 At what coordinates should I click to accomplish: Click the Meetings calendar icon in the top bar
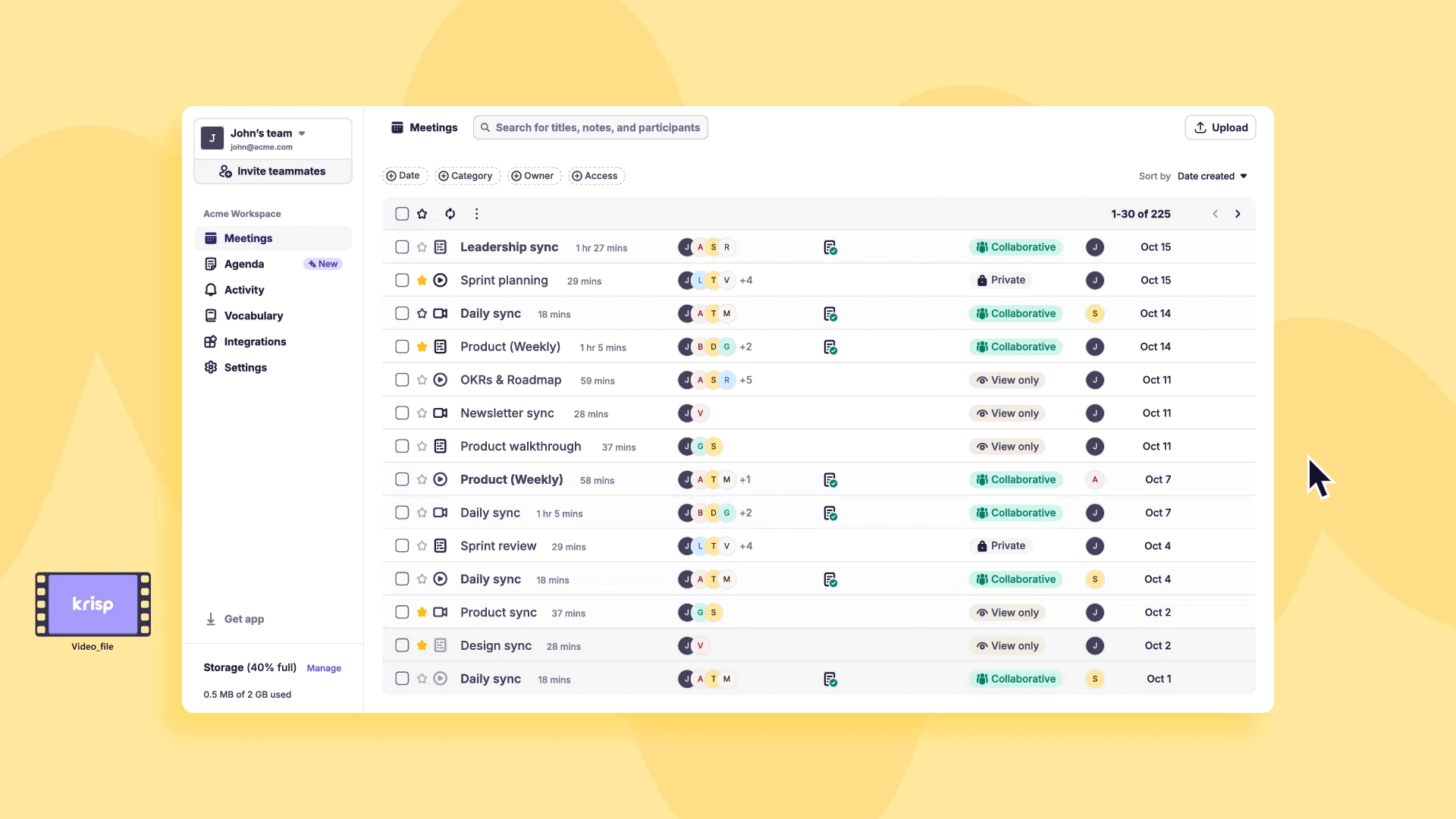click(x=397, y=127)
